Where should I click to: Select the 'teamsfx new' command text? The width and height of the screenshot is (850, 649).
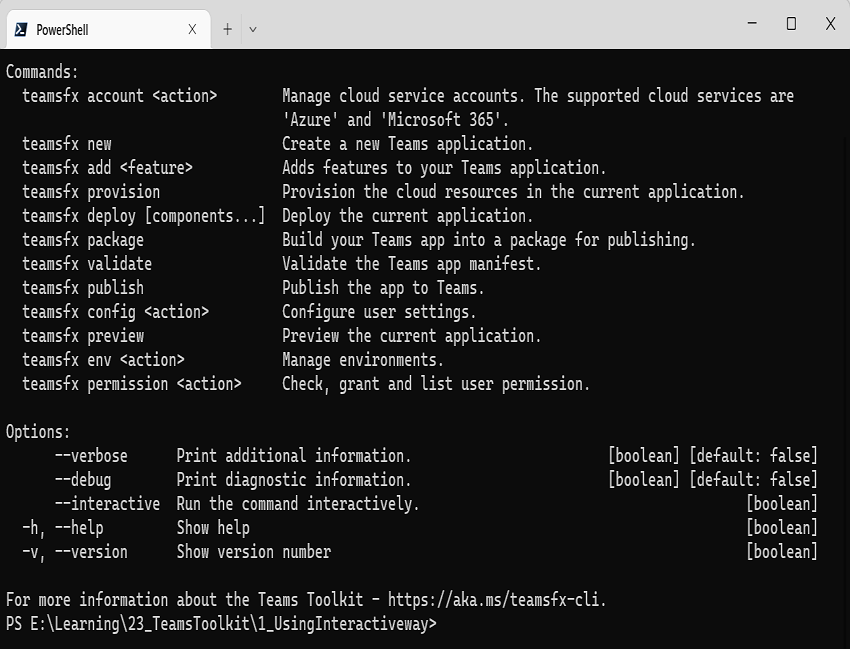tap(65, 144)
